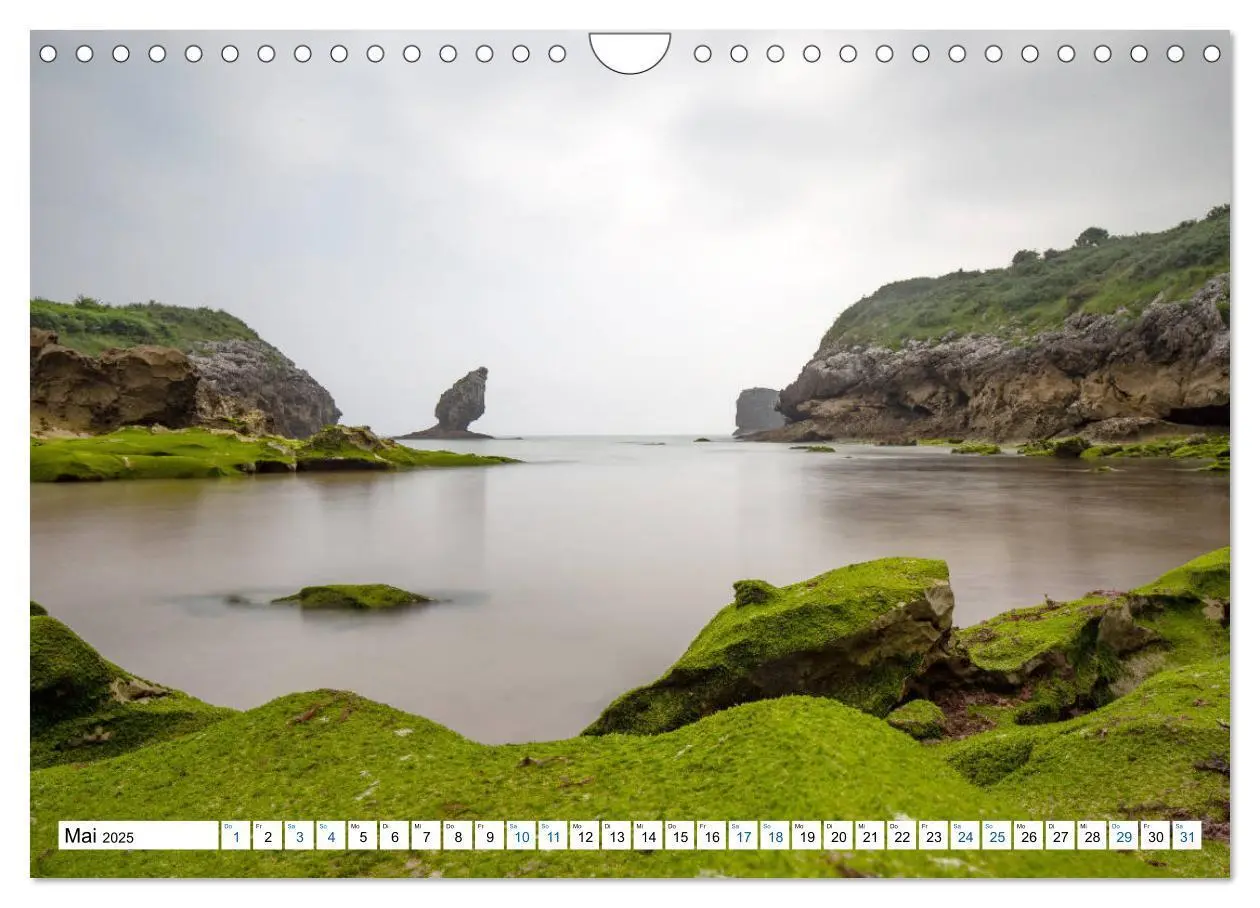Choose the blue date 11
Image resolution: width=1260 pixels, height=908 pixels.
(x=553, y=836)
